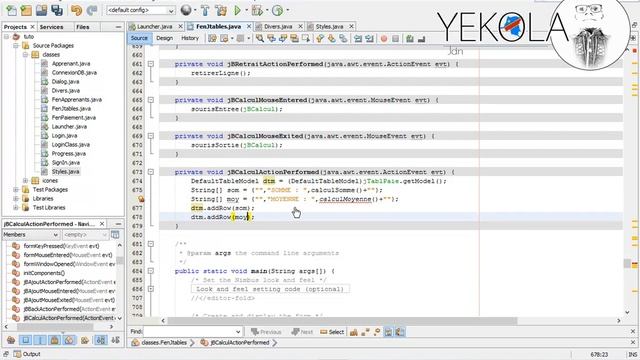
Task: Click the Save All toolbar icon
Action: click(x=57, y=10)
